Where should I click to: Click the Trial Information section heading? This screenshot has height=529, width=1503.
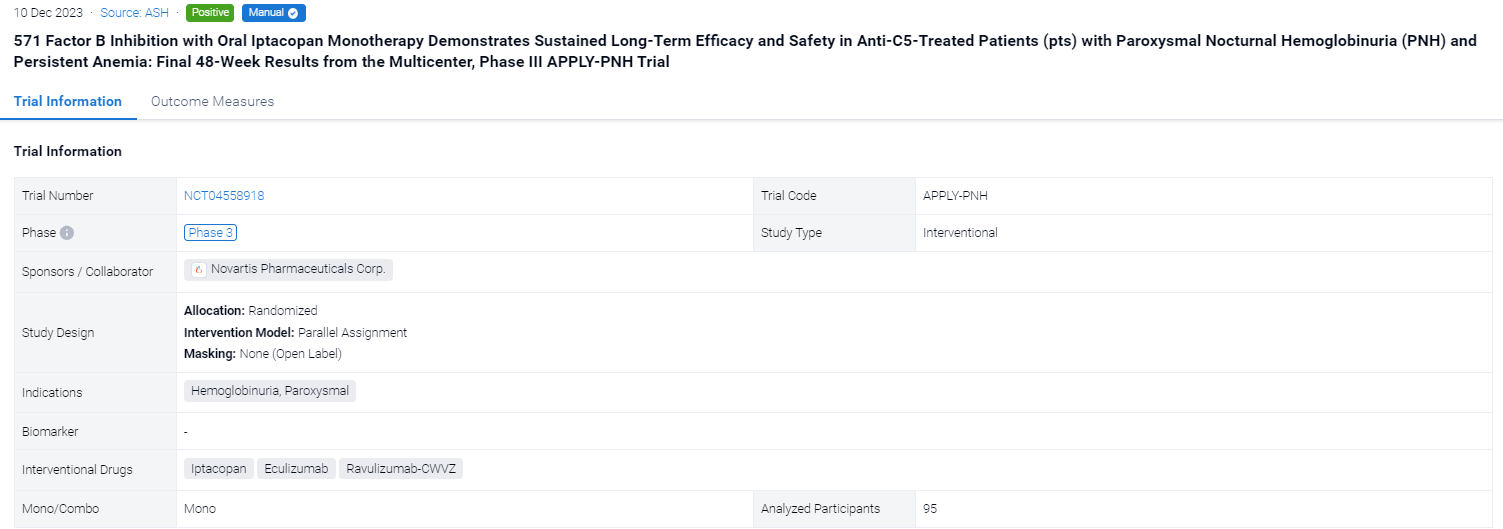[x=68, y=151]
